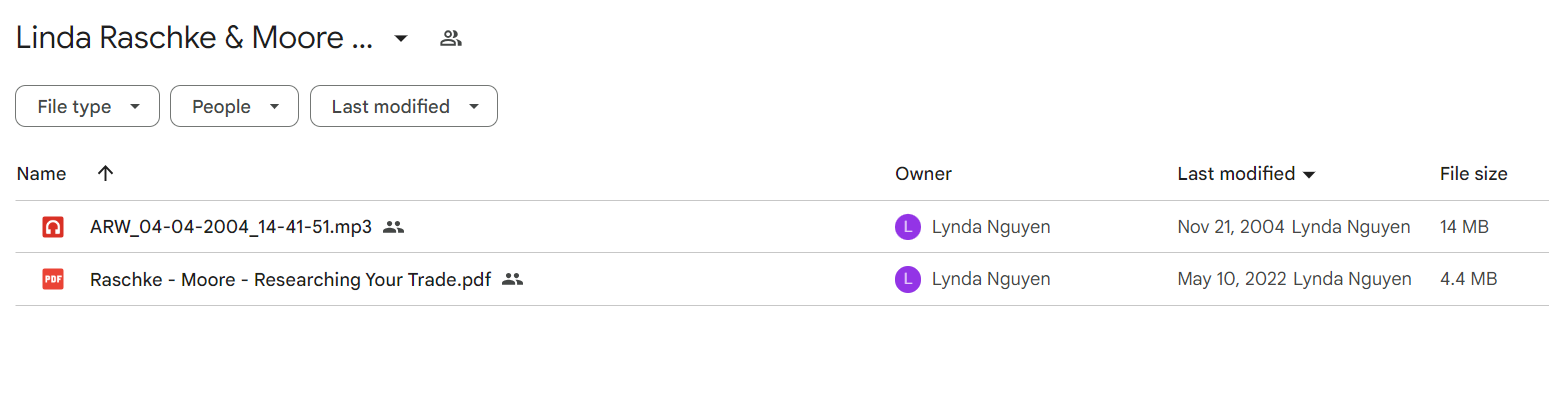This screenshot has height=394, width=1549.
Task: Click the Linda Raschke & Moore folder title
Action: coord(195,39)
